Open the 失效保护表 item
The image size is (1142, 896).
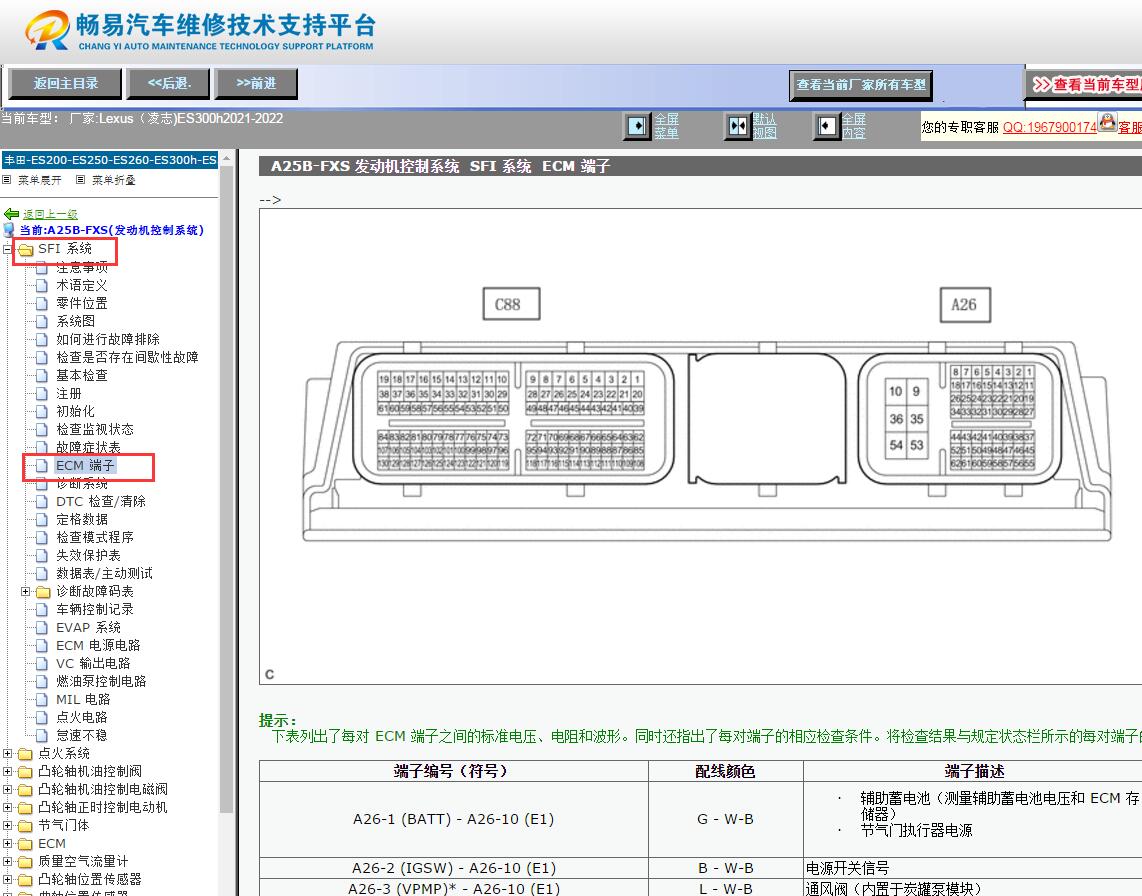pyautogui.click(x=88, y=555)
